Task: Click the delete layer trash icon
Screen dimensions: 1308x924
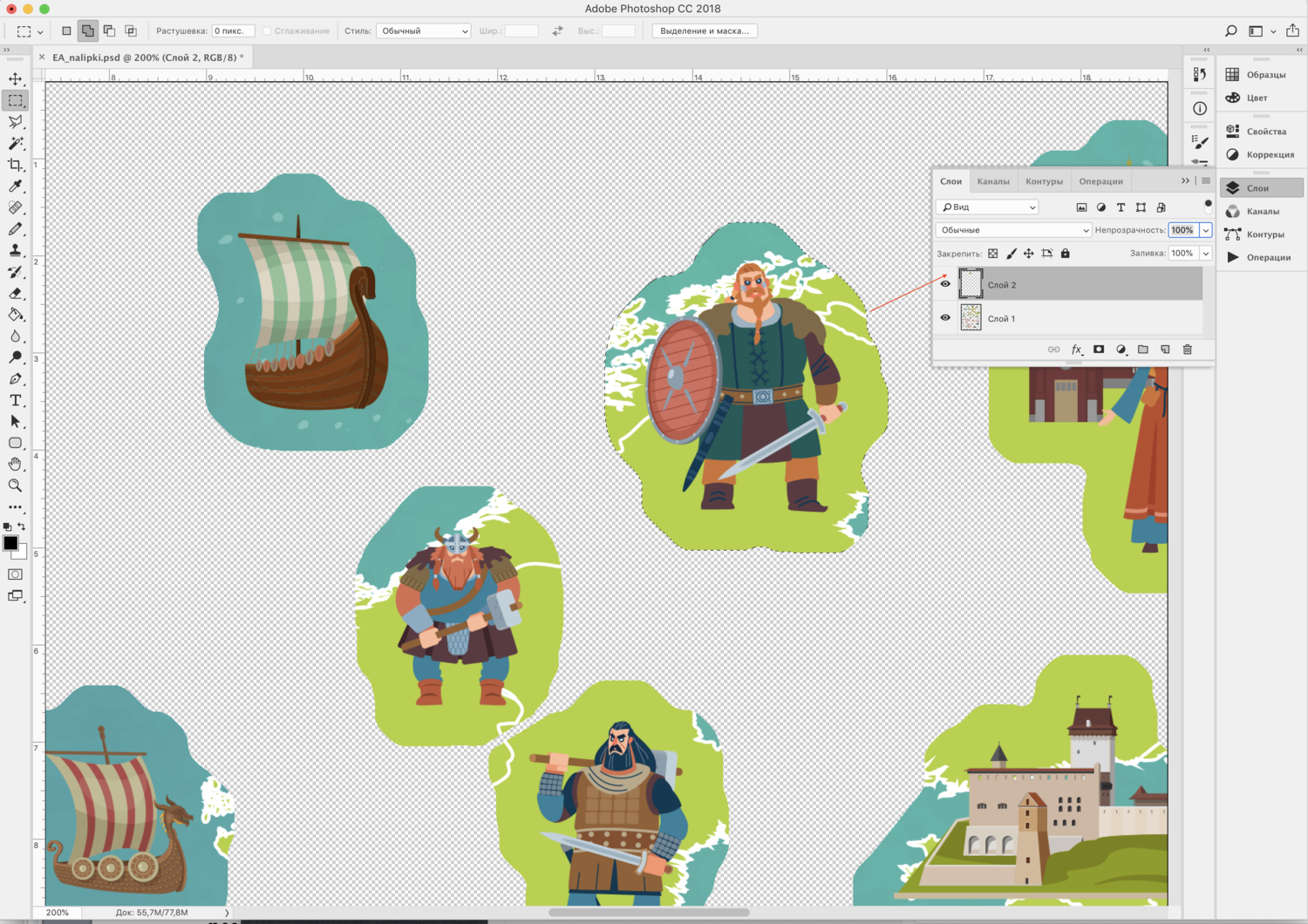Action: coord(1187,350)
